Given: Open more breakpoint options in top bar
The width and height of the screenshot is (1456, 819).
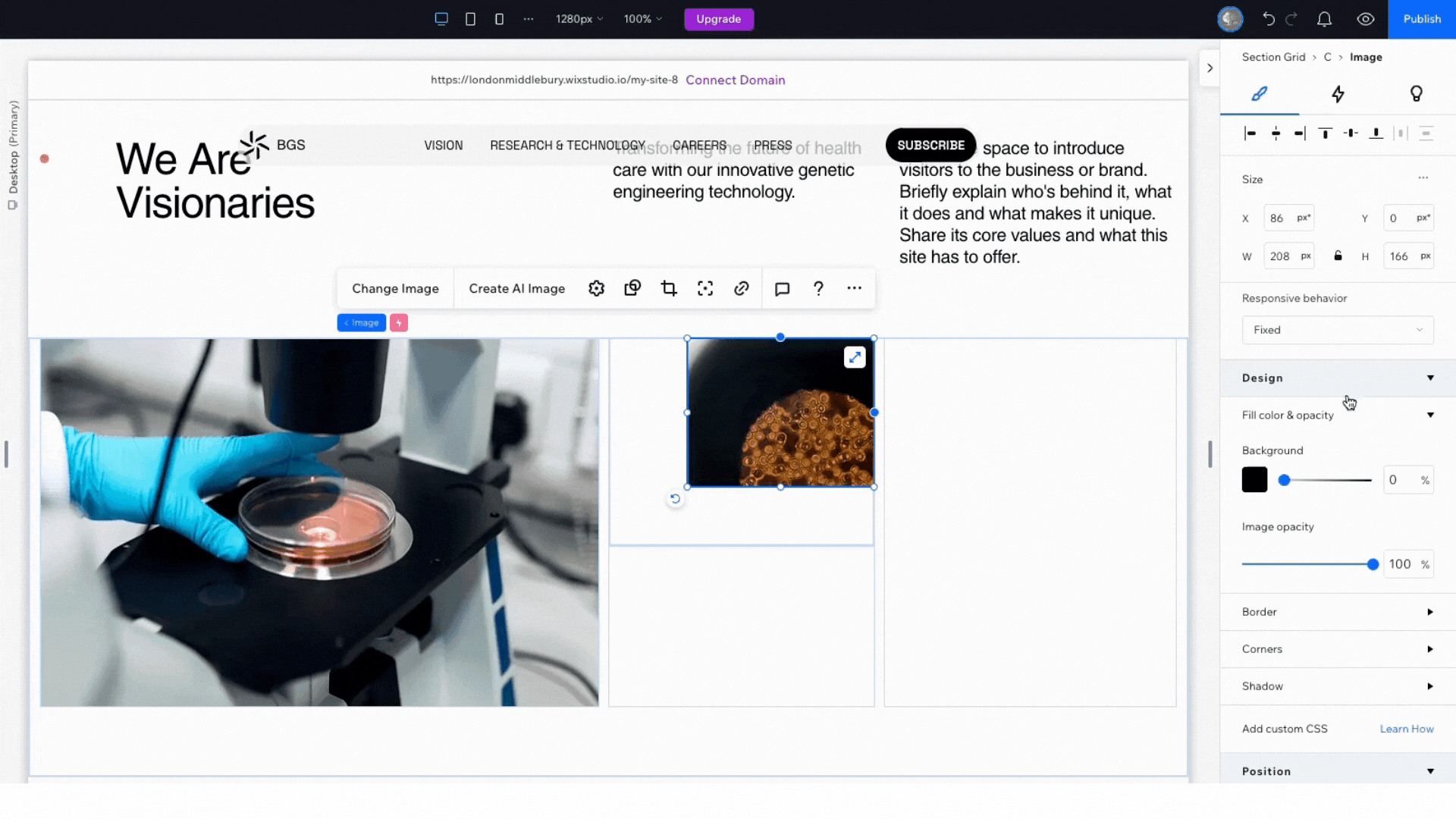Looking at the screenshot, I should click(529, 19).
